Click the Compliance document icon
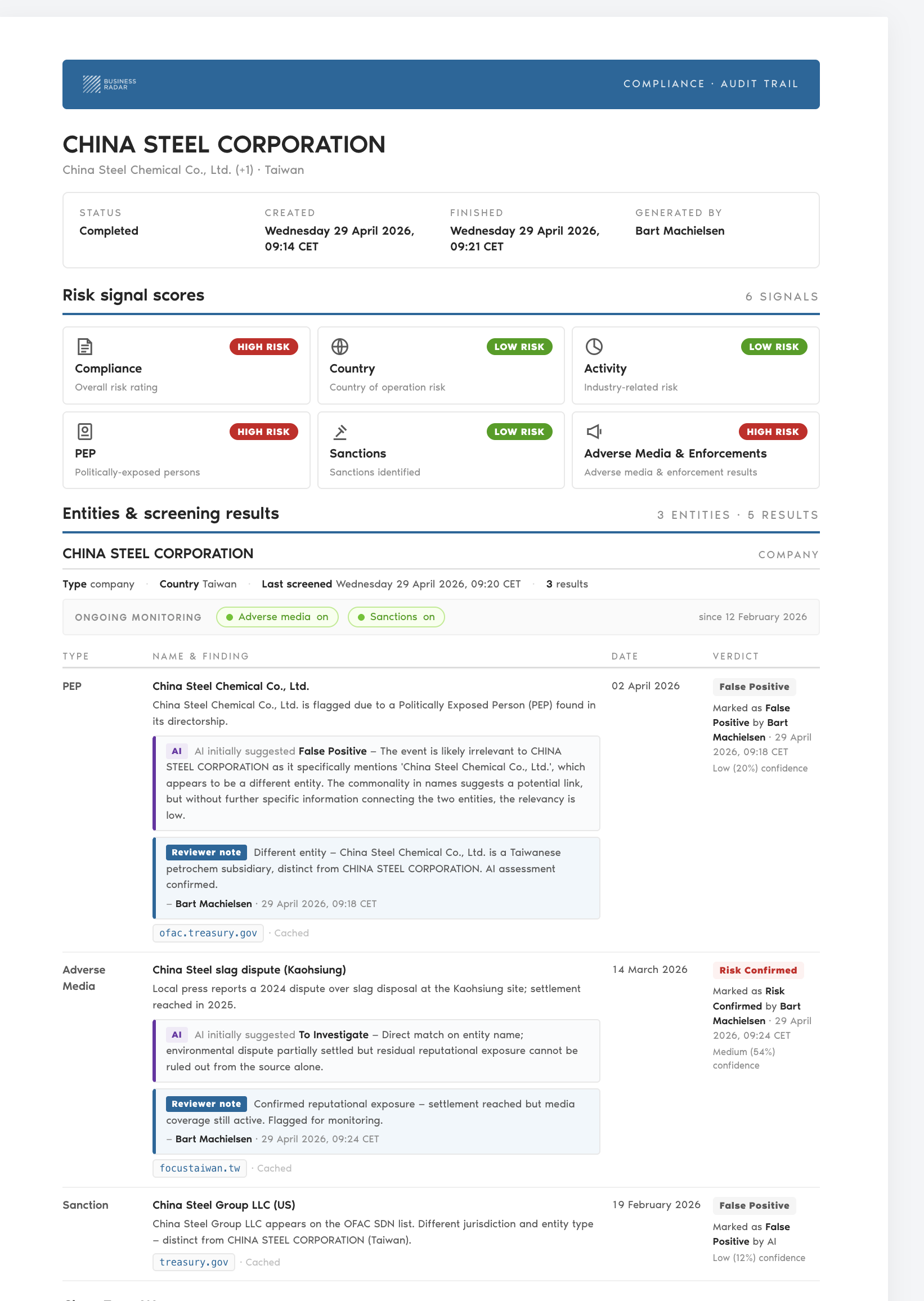This screenshot has height=1301, width=924. pos(85,347)
